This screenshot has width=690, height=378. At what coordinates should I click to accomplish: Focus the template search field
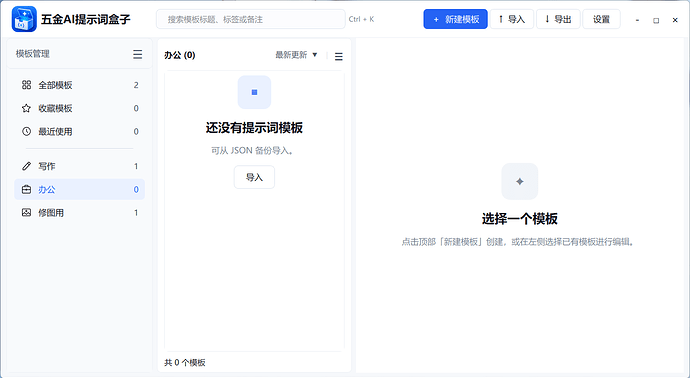(251, 19)
